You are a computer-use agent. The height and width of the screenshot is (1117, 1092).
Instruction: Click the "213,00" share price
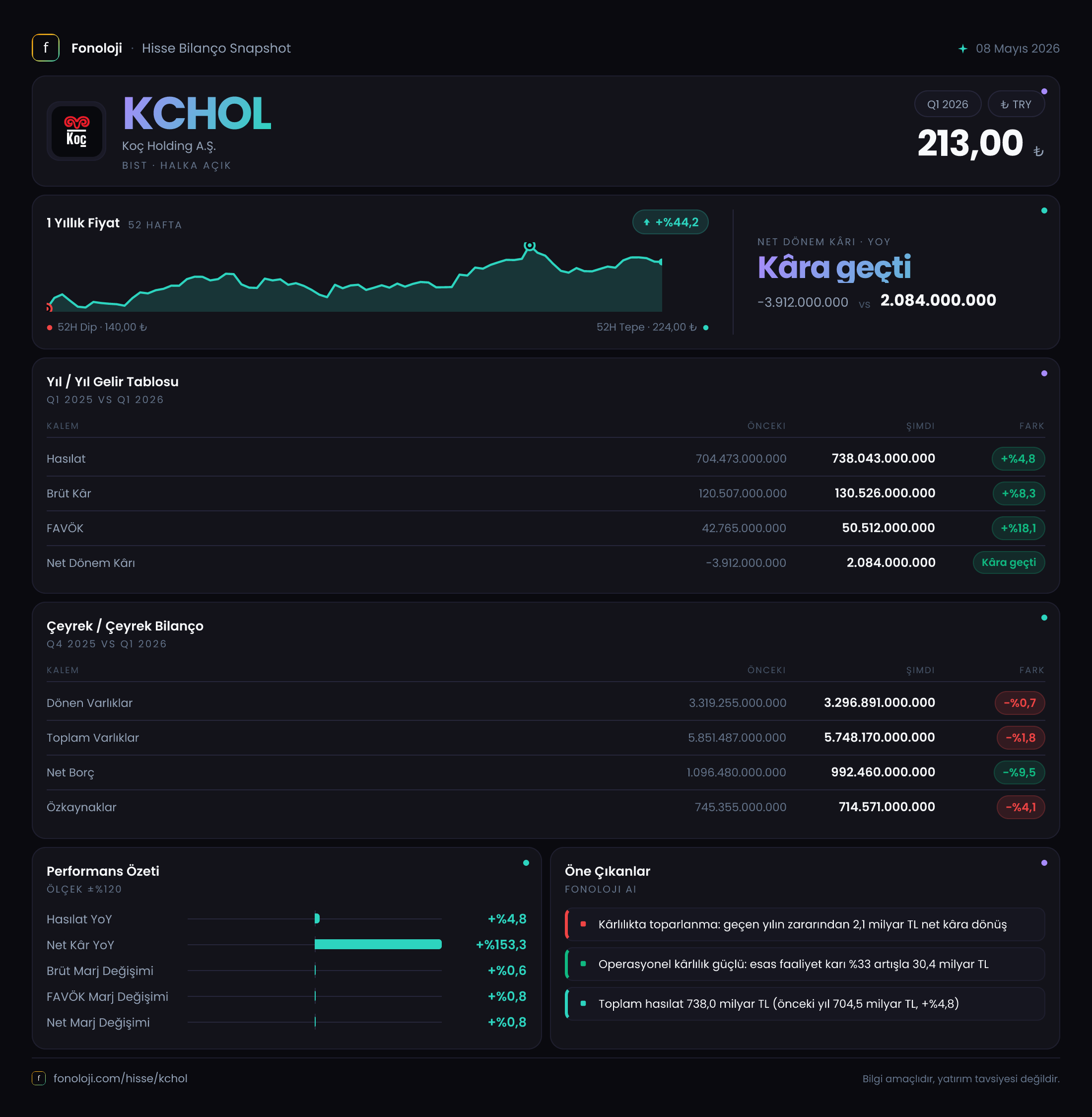coord(970,143)
